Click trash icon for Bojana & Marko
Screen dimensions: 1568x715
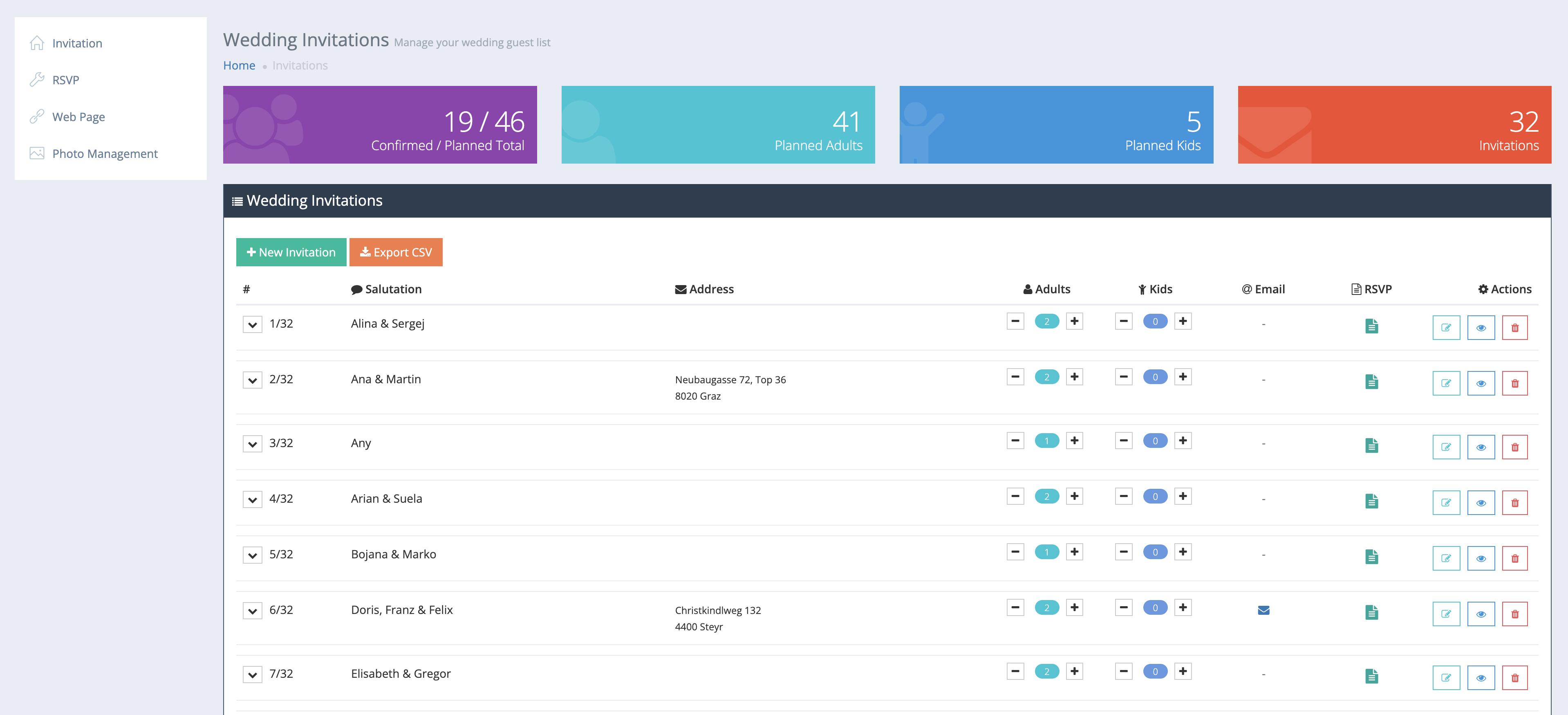(x=1514, y=558)
